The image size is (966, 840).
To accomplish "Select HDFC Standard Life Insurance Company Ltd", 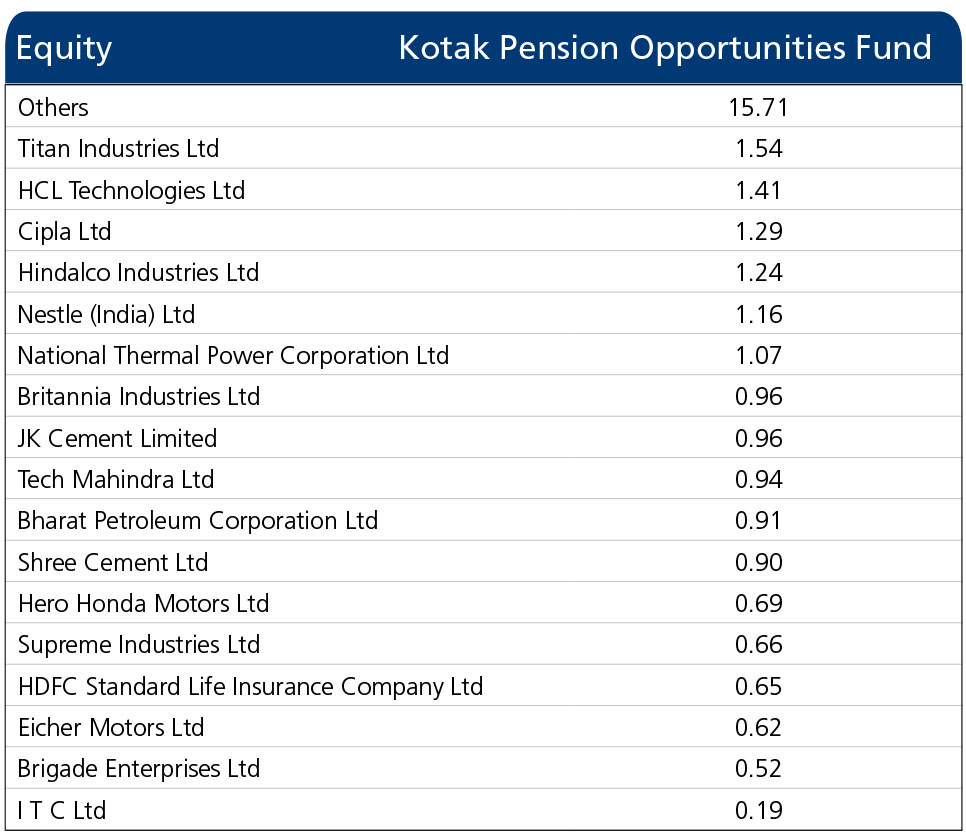I will coord(250,687).
